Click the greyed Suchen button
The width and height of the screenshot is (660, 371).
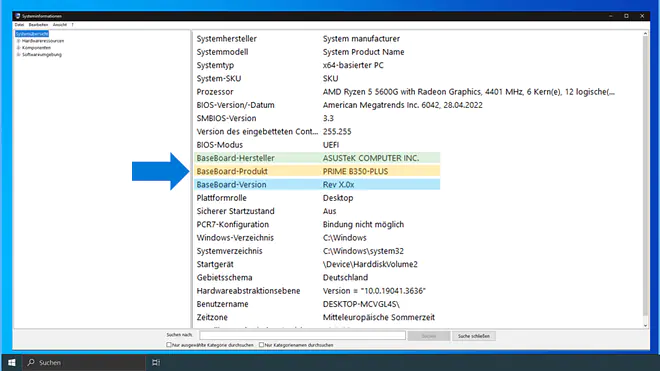pos(428,336)
